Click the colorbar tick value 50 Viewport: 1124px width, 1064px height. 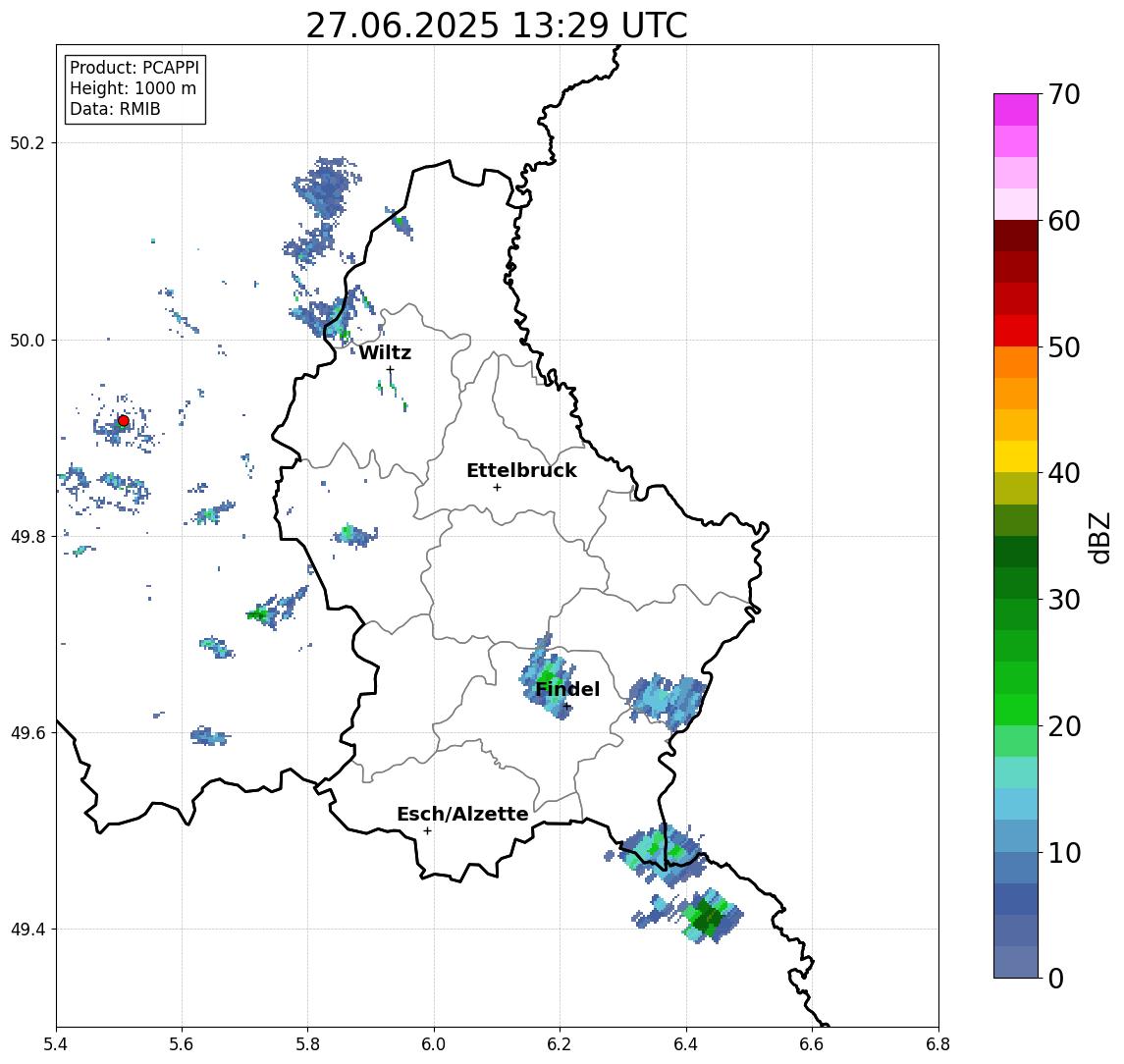pyautogui.click(x=1064, y=347)
